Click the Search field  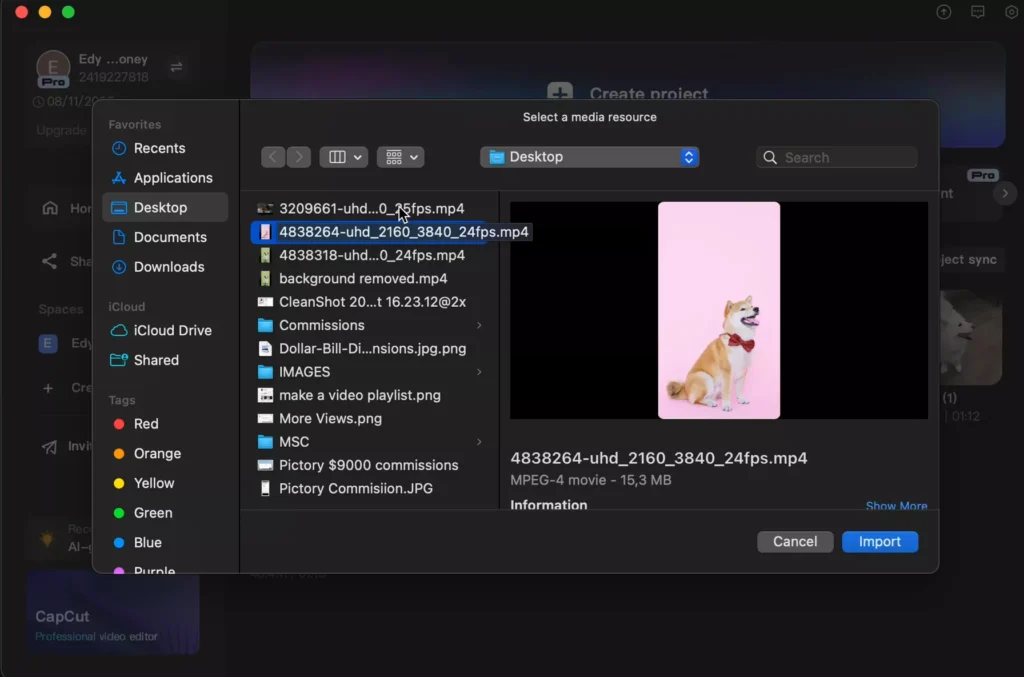837,157
